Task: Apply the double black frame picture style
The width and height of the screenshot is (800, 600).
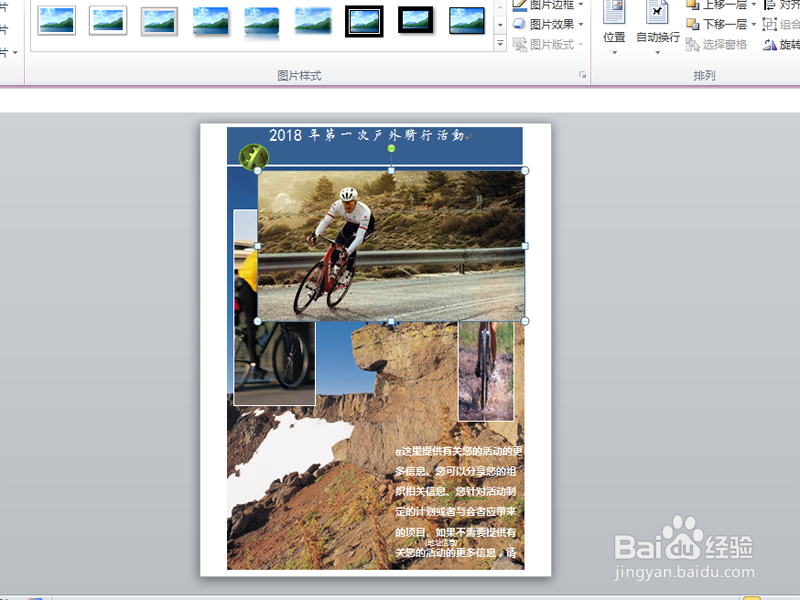Action: pyautogui.click(x=364, y=21)
